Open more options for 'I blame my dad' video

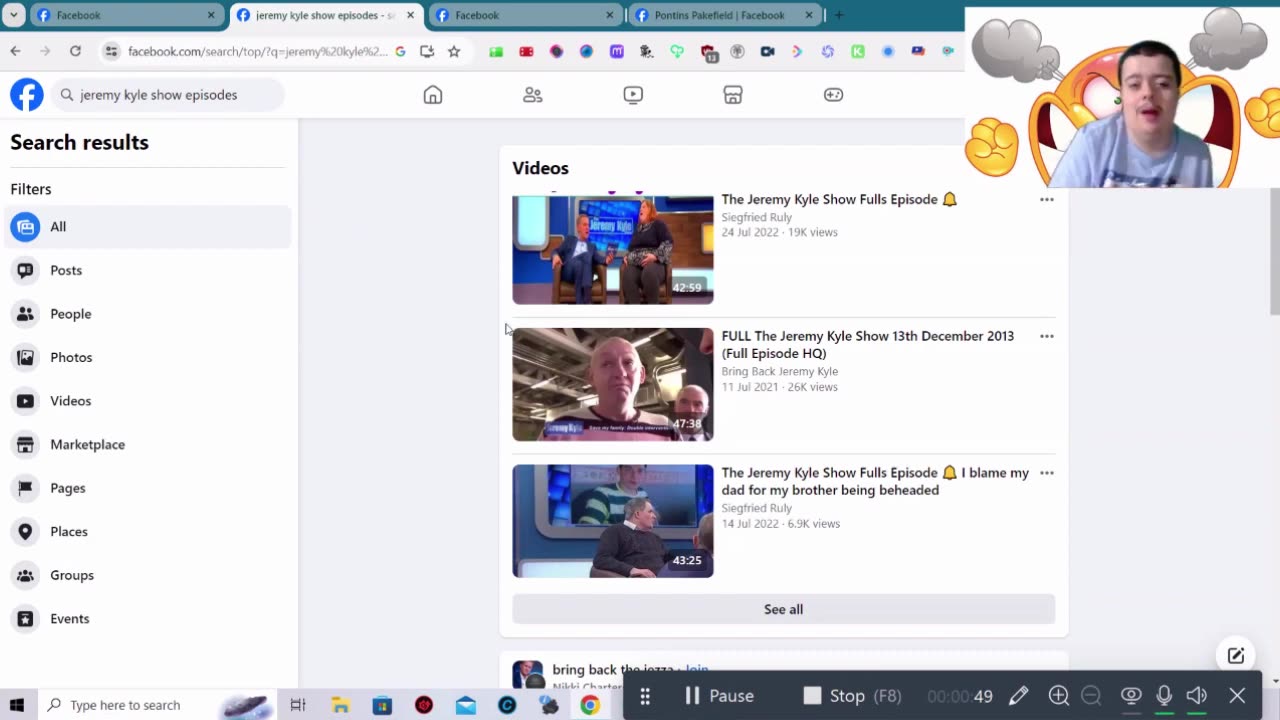click(1047, 473)
